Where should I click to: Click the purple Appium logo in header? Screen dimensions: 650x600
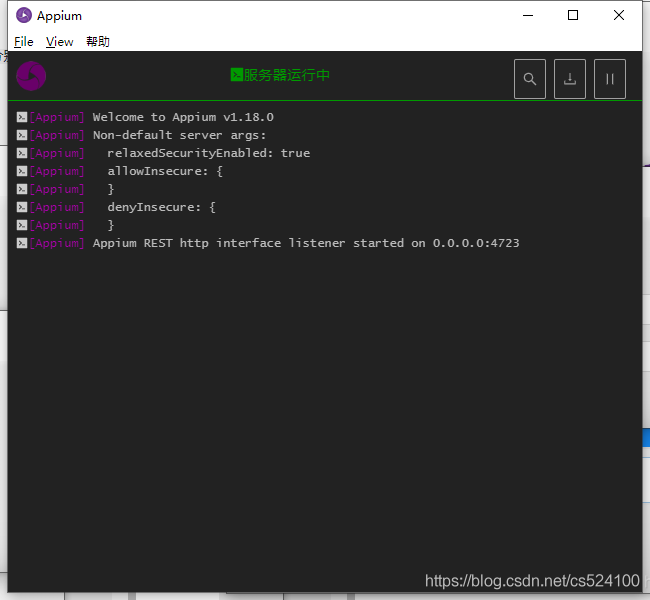(31, 76)
